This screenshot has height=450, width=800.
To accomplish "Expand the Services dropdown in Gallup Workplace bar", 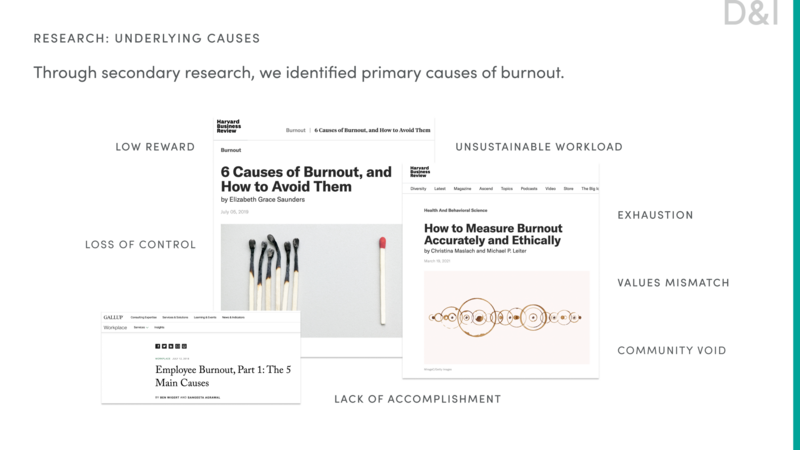I will coord(141,328).
